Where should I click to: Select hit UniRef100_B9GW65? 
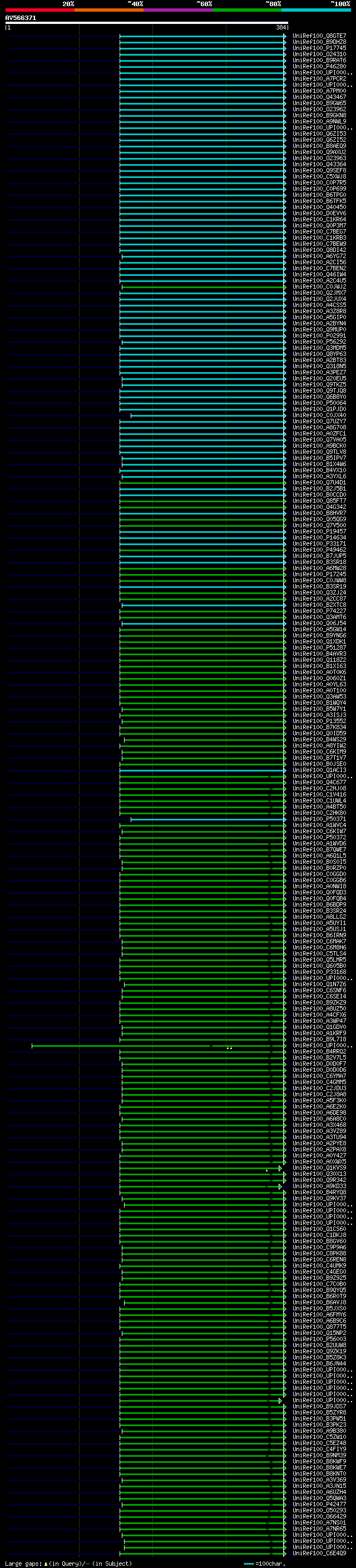tap(319, 103)
